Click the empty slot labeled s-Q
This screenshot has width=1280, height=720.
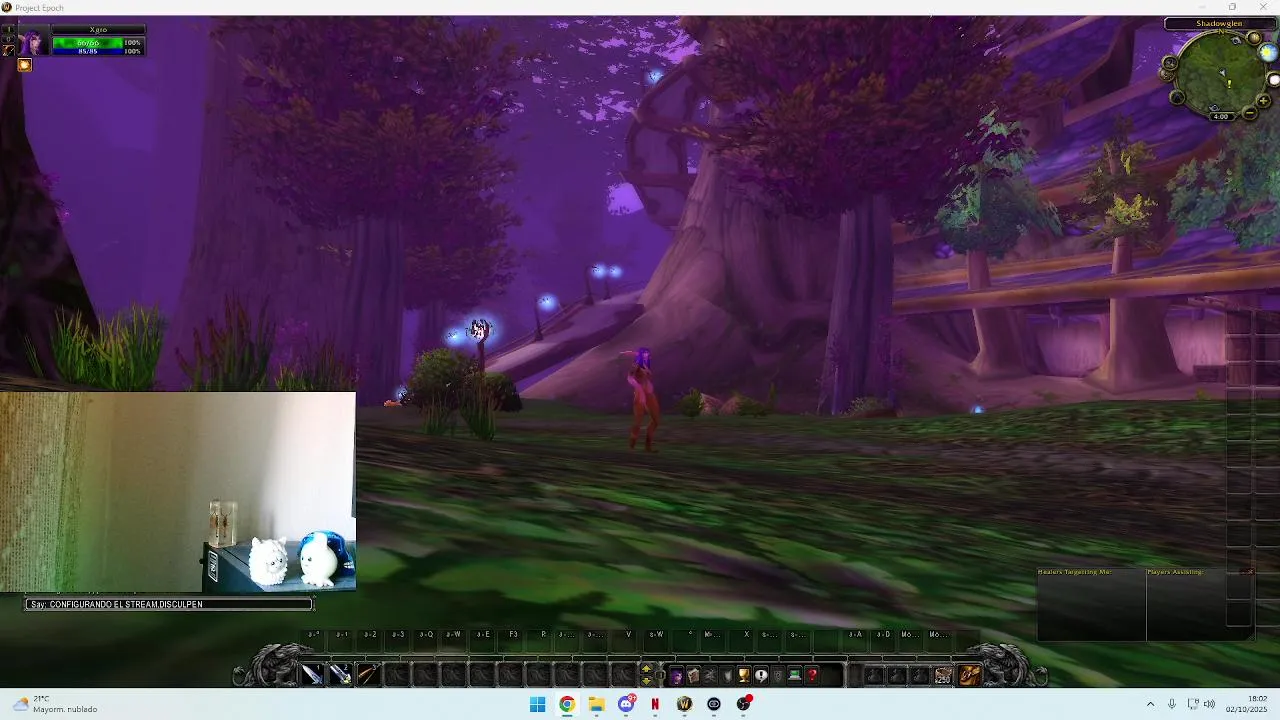(425, 643)
